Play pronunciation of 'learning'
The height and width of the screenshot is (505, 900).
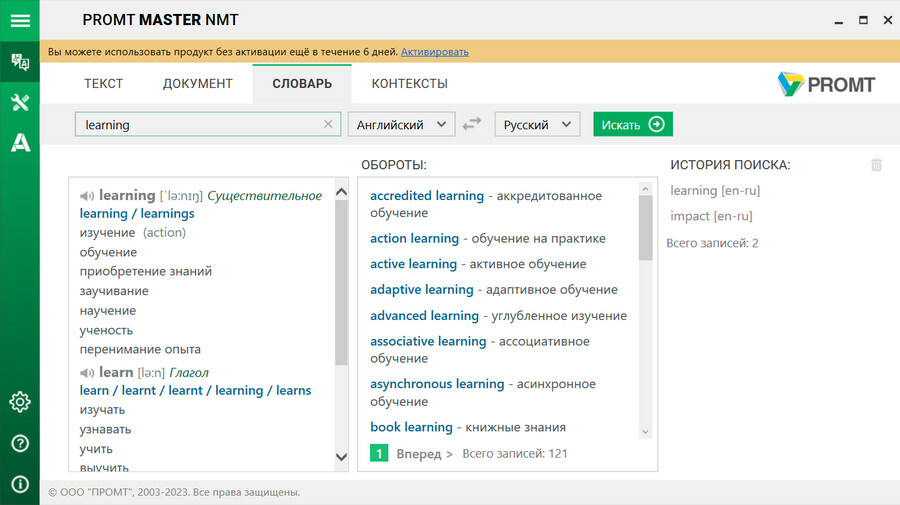[87, 196]
